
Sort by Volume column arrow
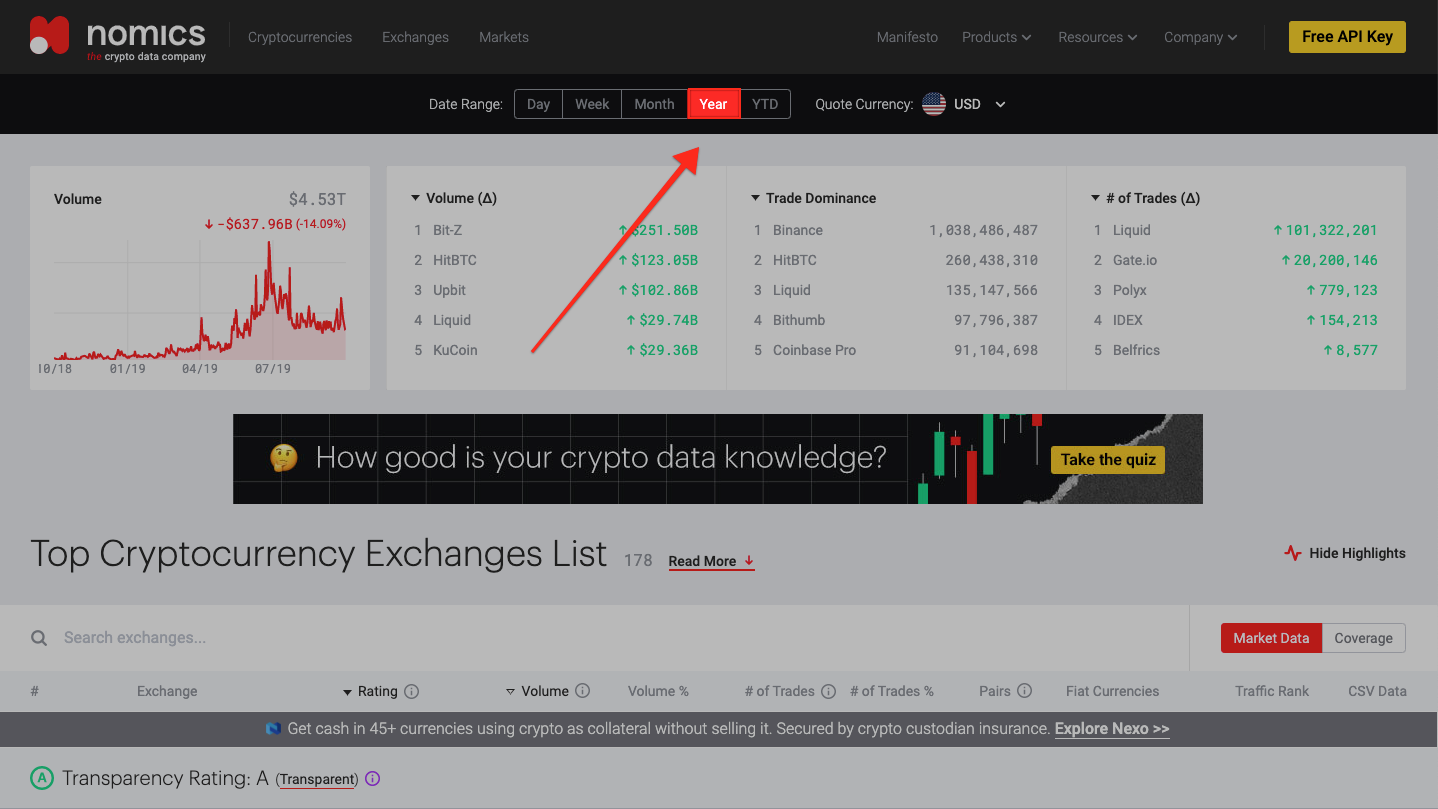tap(510, 692)
